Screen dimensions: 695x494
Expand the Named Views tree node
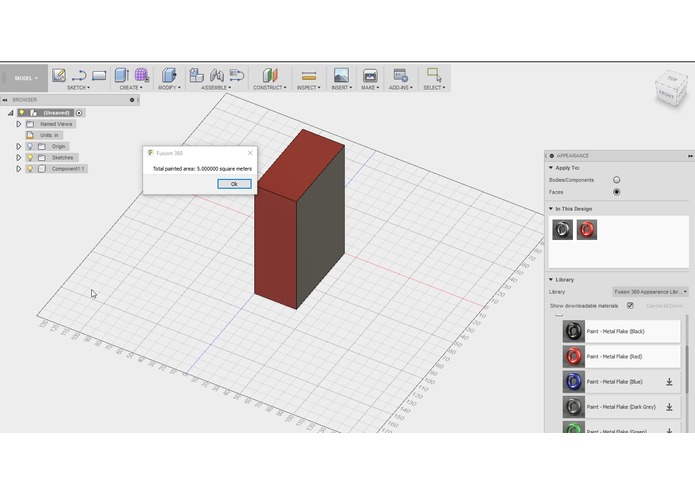tap(19, 124)
